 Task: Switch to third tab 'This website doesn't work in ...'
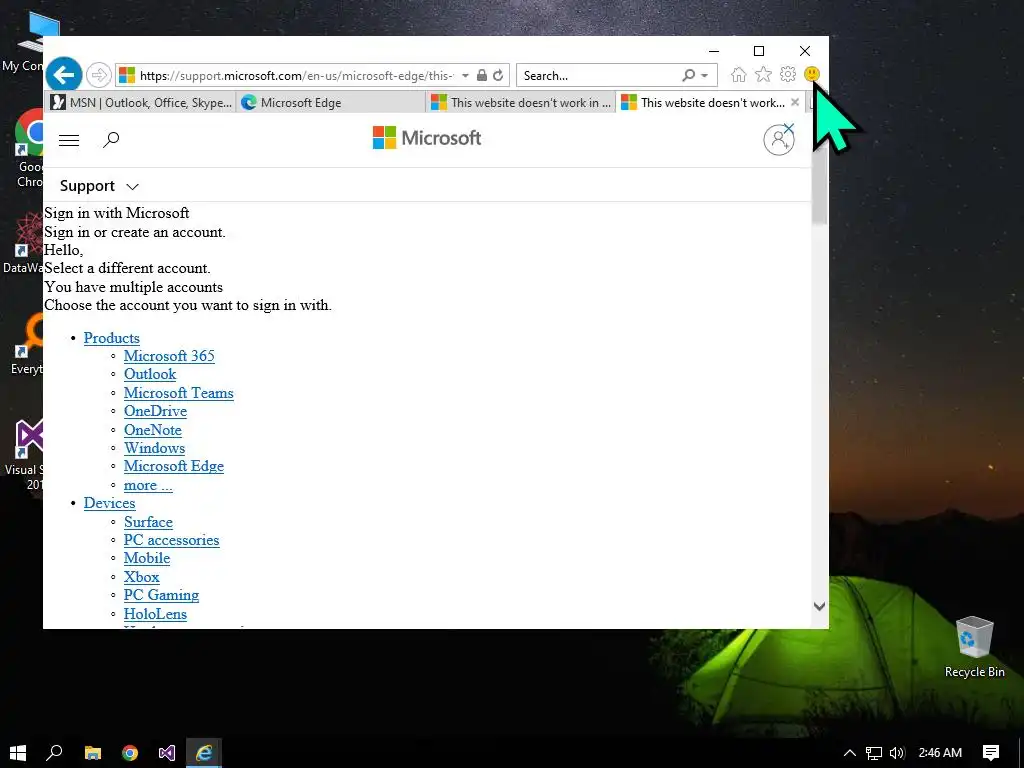pyautogui.click(x=520, y=103)
